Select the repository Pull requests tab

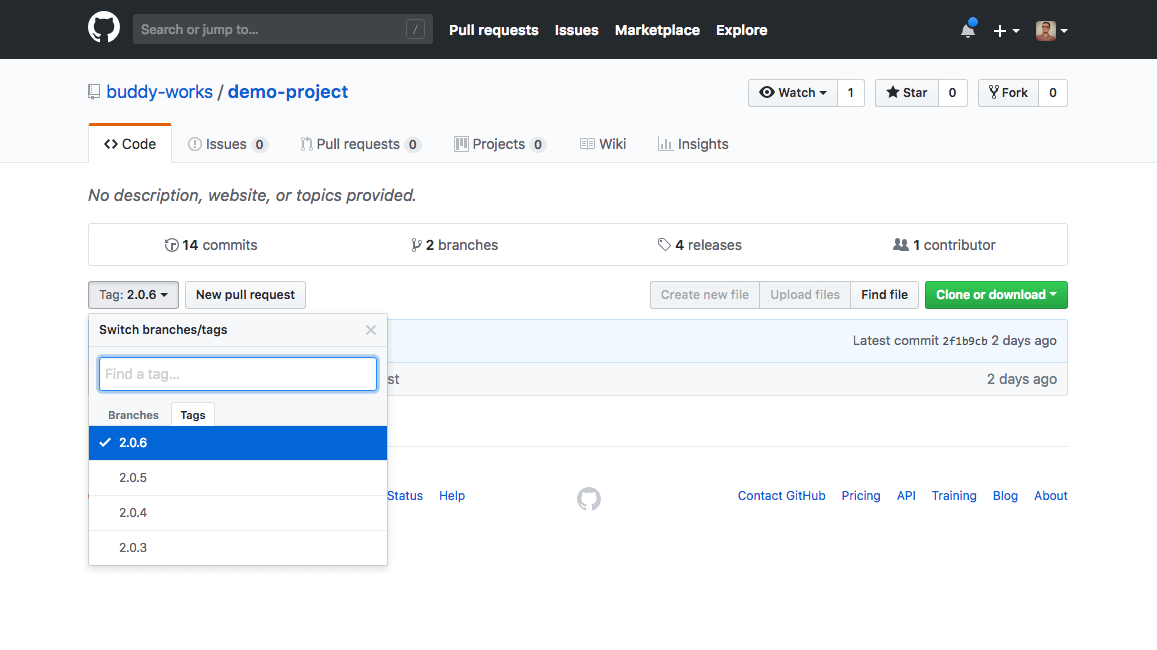pyautogui.click(x=360, y=144)
